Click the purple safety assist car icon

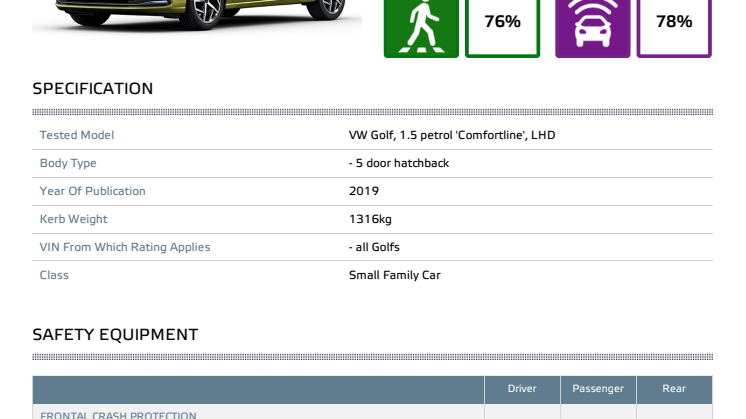(x=592, y=28)
